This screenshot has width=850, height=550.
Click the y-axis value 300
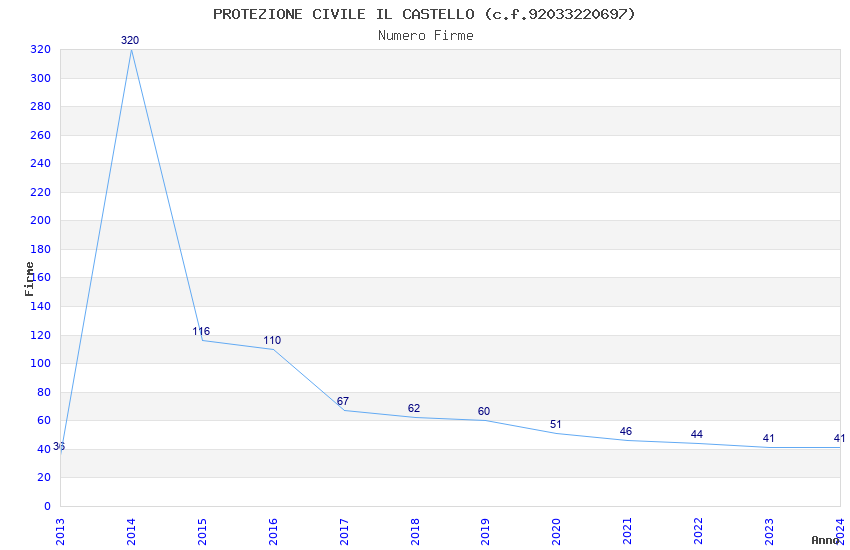pos(41,78)
